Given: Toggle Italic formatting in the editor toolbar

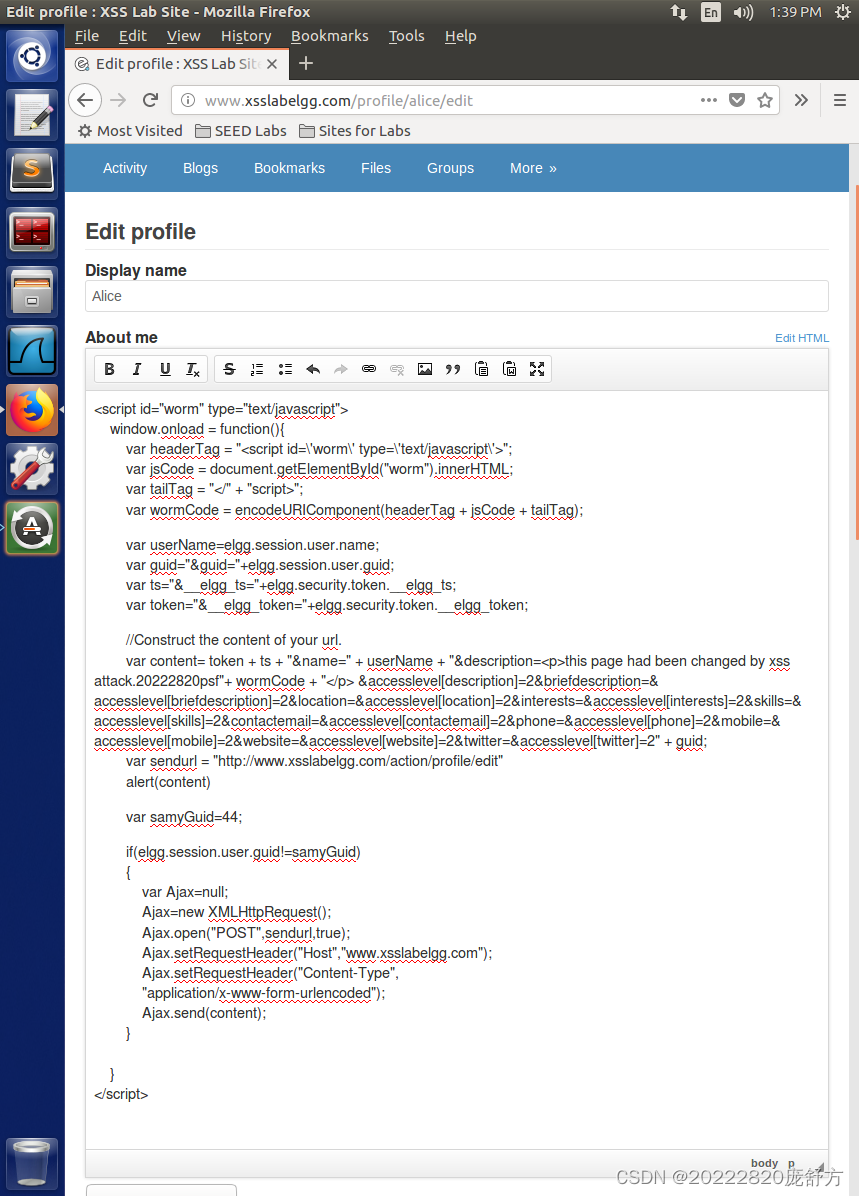Looking at the screenshot, I should click(x=137, y=369).
